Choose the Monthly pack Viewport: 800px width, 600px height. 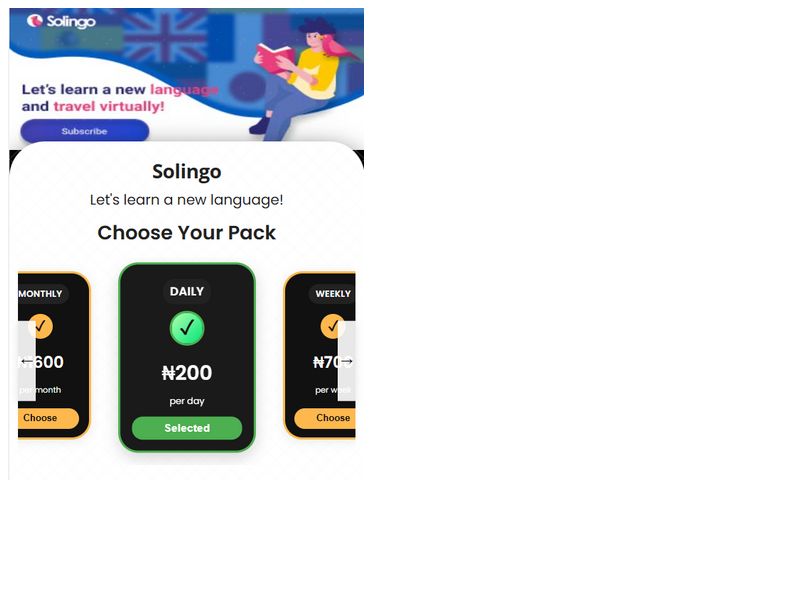point(47,418)
